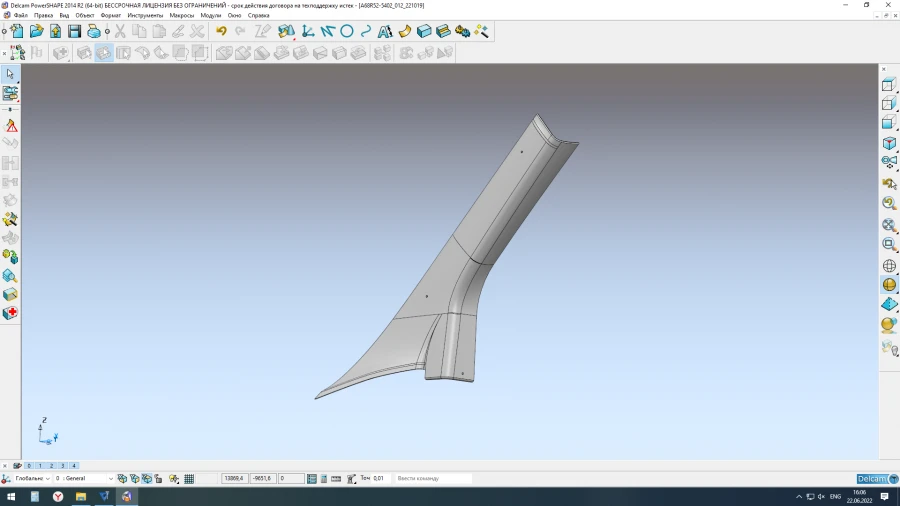
Task: Toggle the grid display icon
Action: [x=189, y=479]
